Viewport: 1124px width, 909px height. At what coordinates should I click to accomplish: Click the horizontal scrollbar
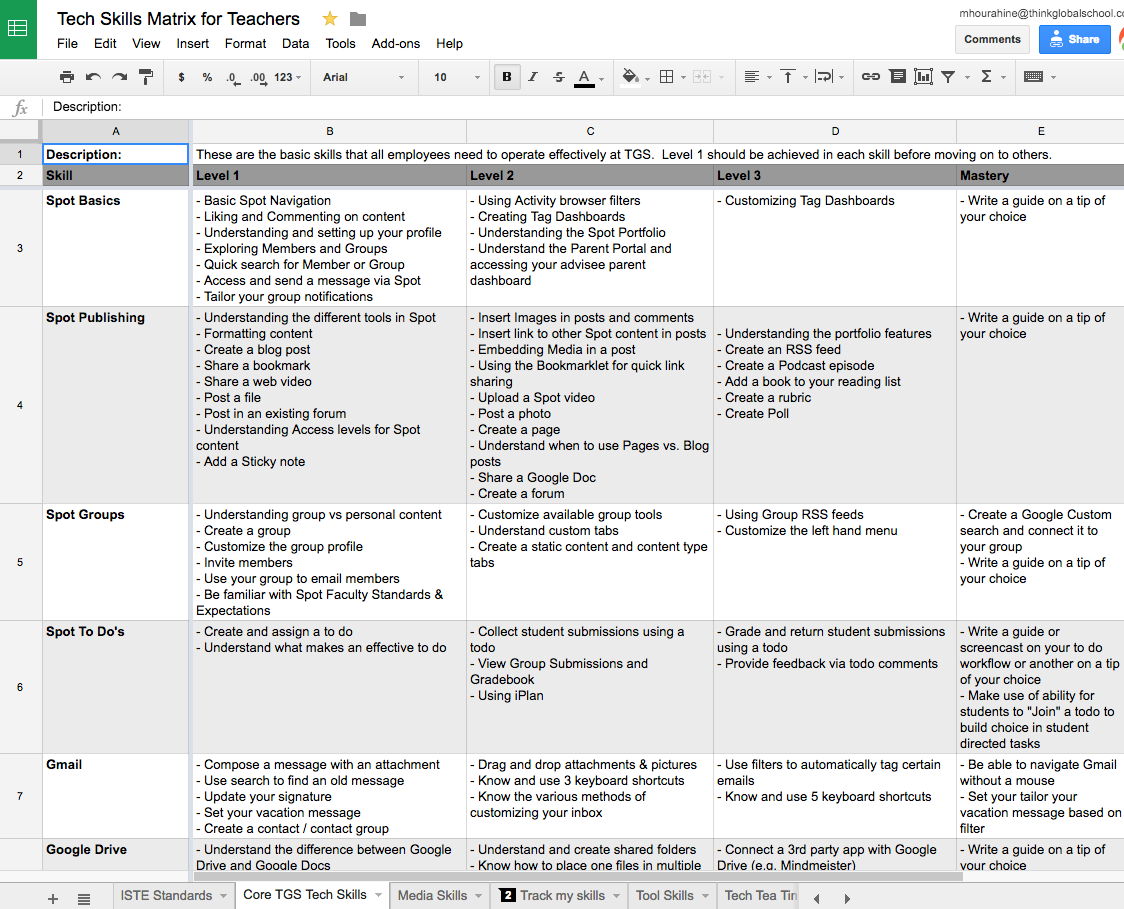(x=577, y=876)
